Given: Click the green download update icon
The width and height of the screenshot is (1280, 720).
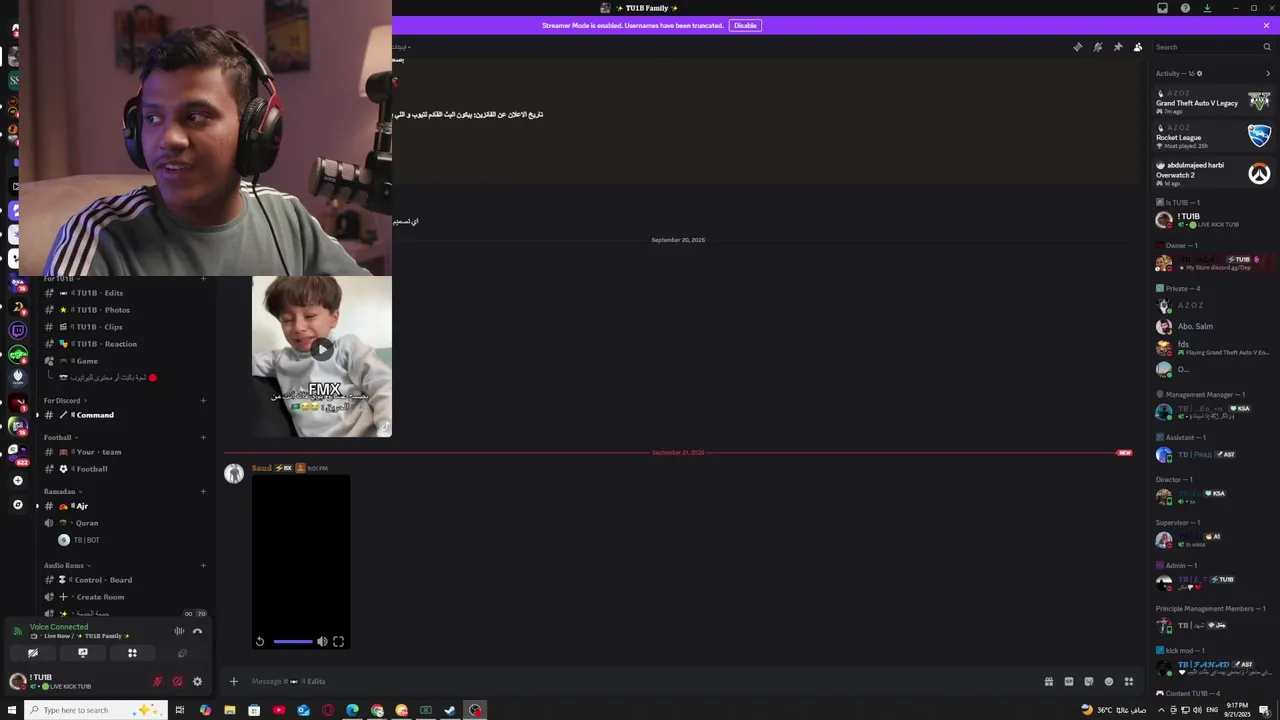Looking at the screenshot, I should click(x=1207, y=8).
